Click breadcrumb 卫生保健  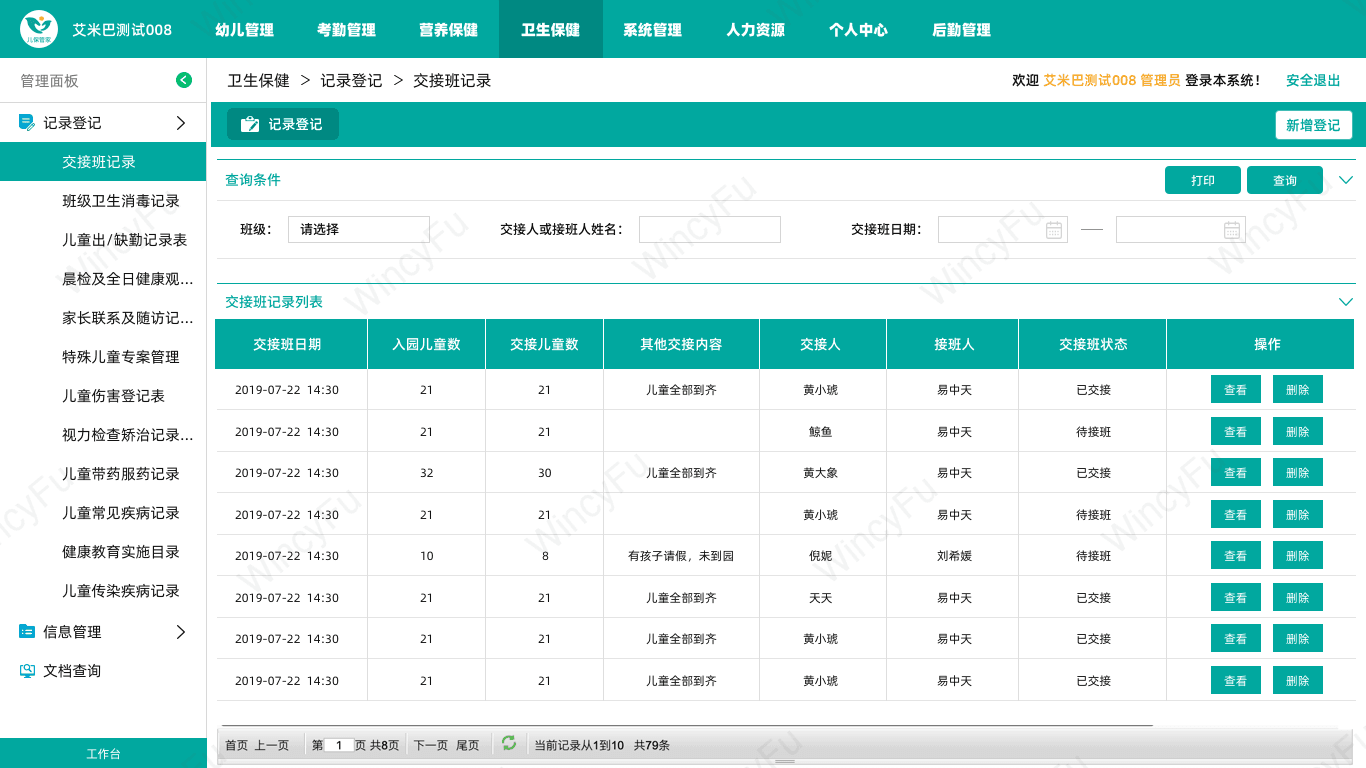(258, 80)
